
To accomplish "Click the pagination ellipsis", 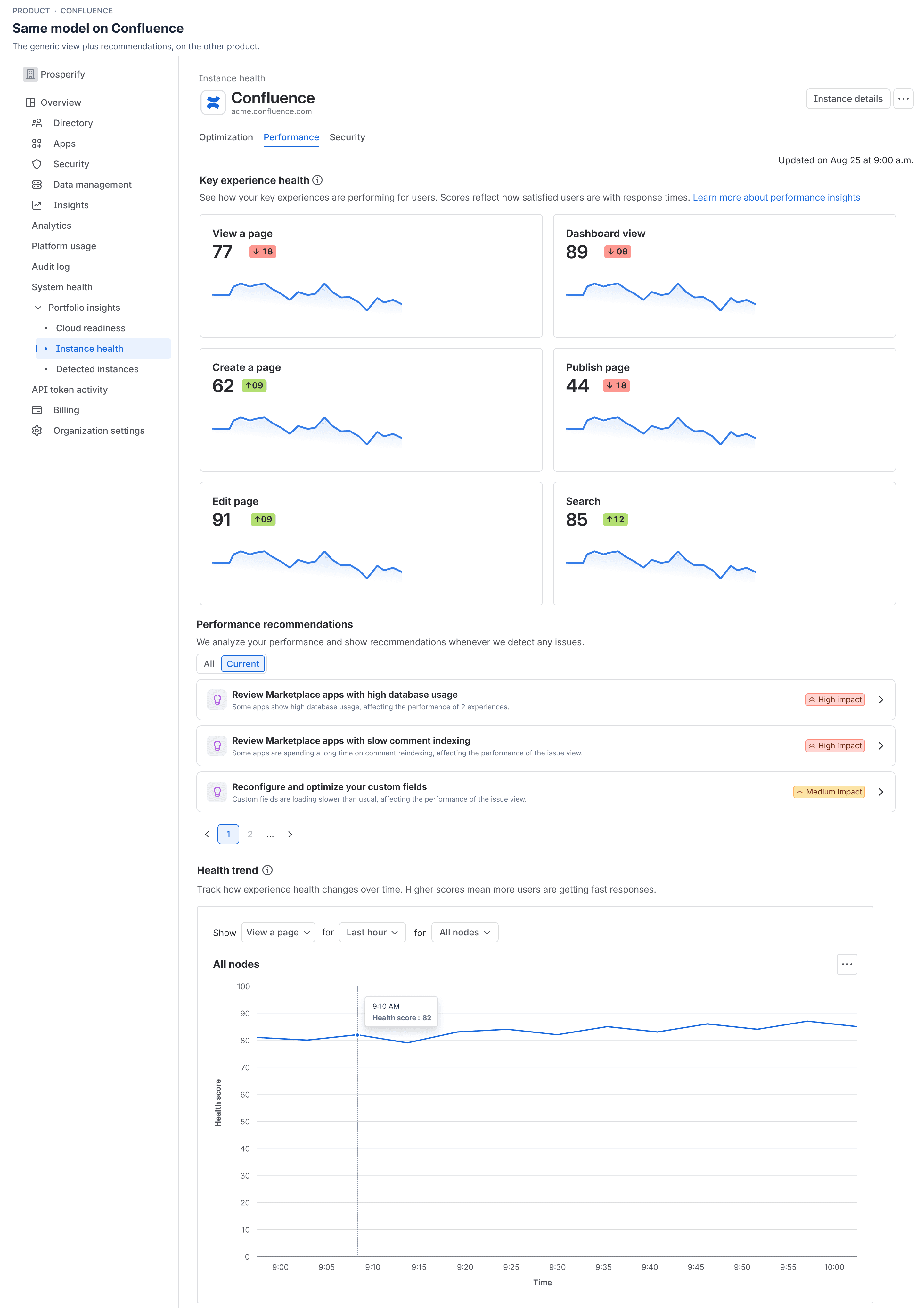I will (x=270, y=835).
